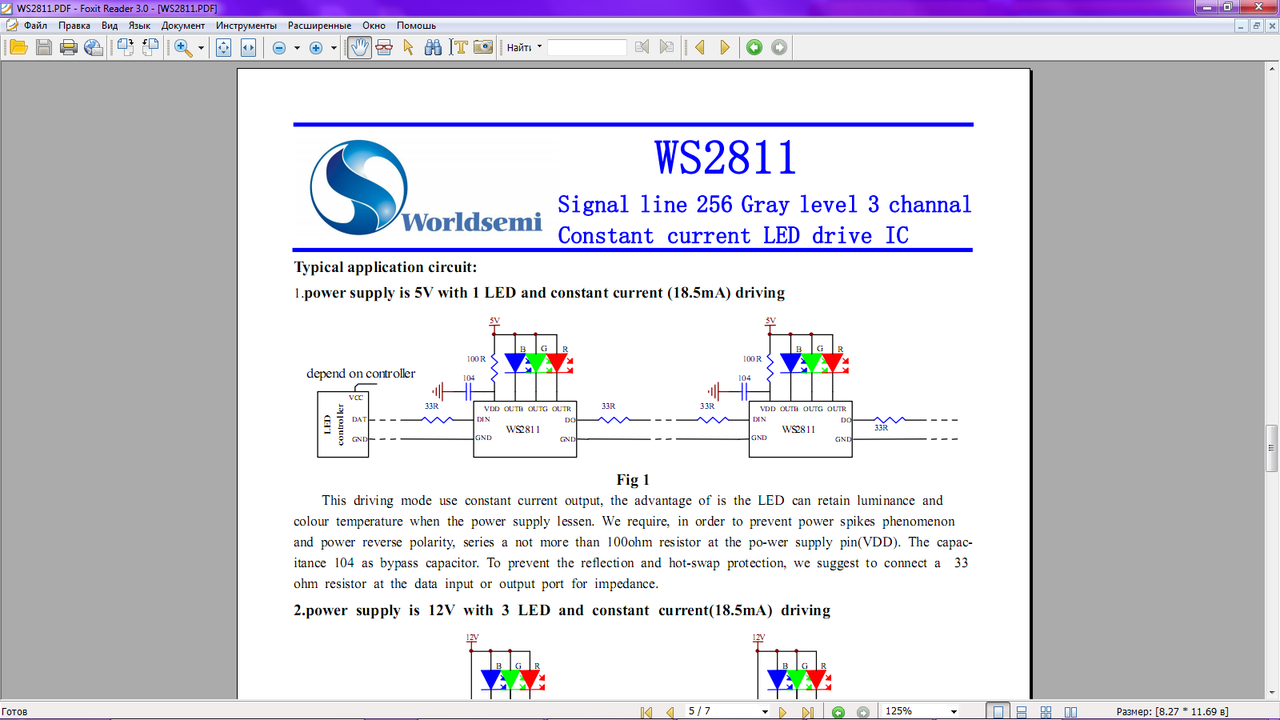Click the WS2811 heading text
This screenshot has width=1280, height=720.
pos(726,158)
